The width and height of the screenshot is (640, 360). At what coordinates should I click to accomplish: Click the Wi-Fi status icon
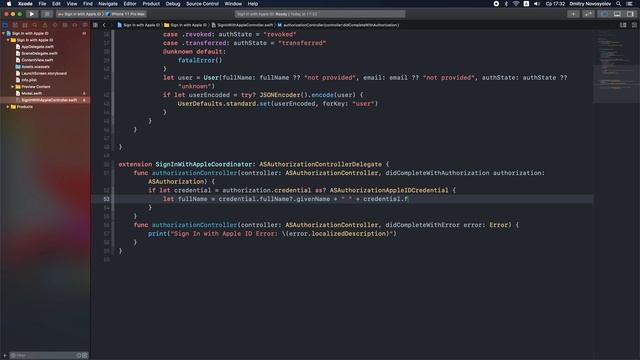(516, 4)
